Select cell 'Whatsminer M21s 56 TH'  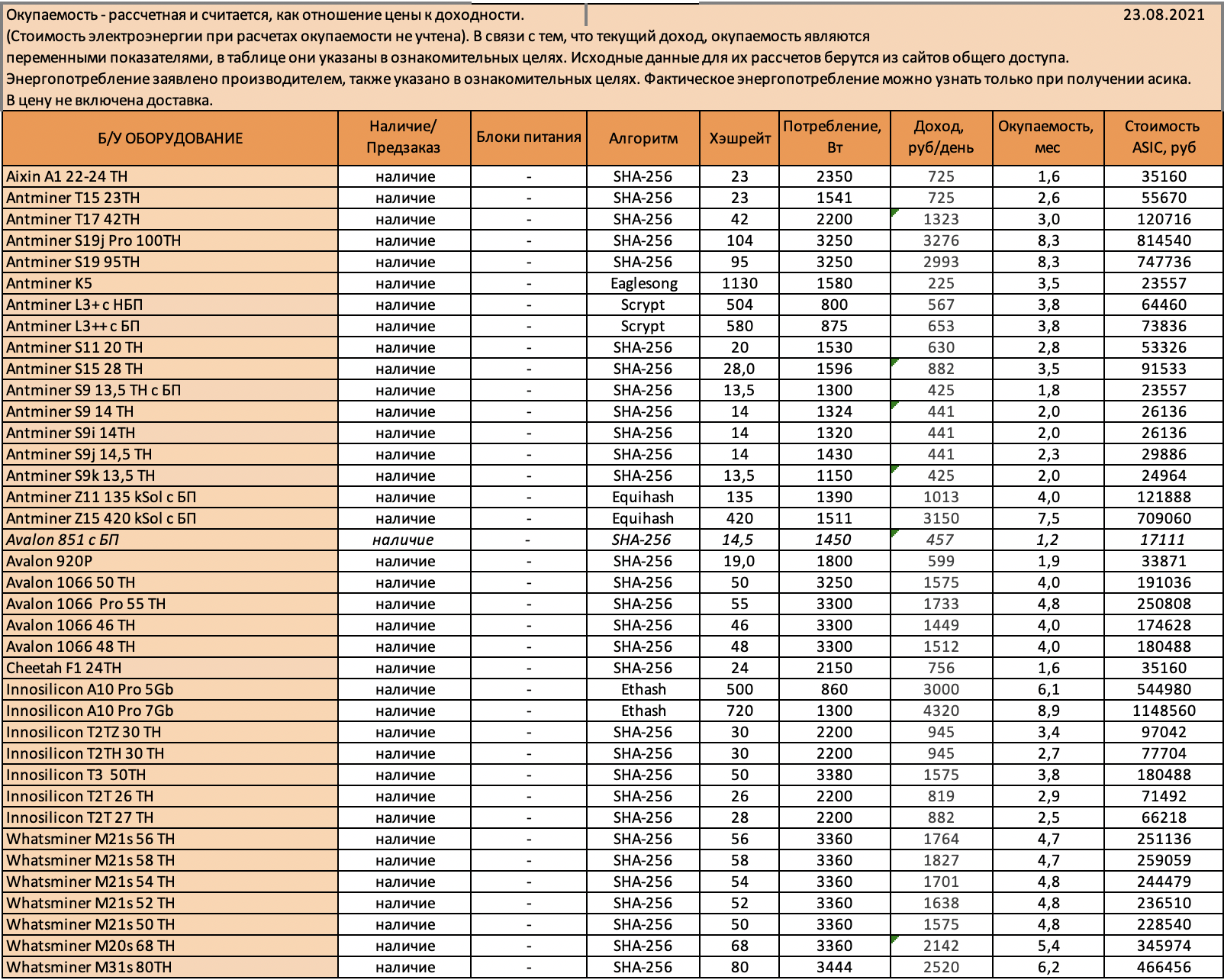click(x=170, y=839)
